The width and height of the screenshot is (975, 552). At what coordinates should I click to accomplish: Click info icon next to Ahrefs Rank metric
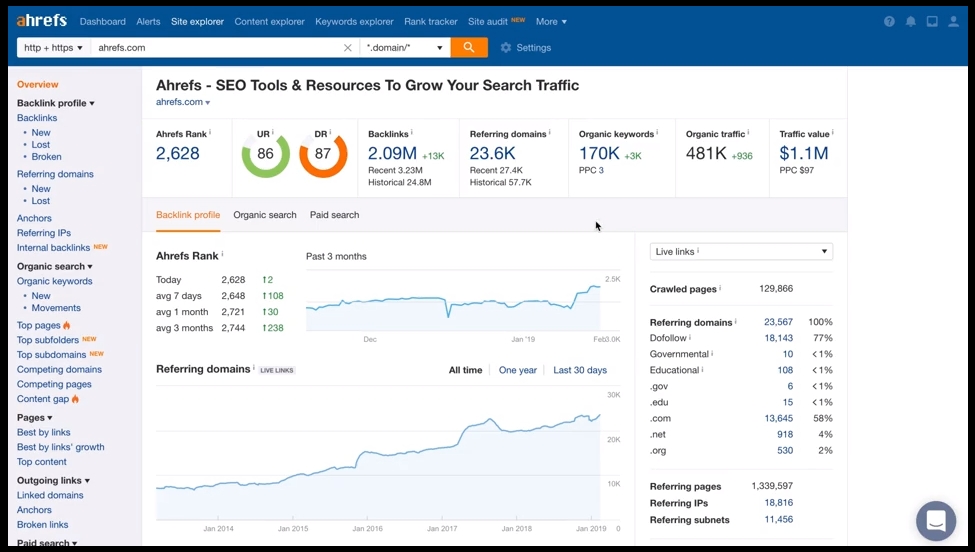click(x=210, y=132)
